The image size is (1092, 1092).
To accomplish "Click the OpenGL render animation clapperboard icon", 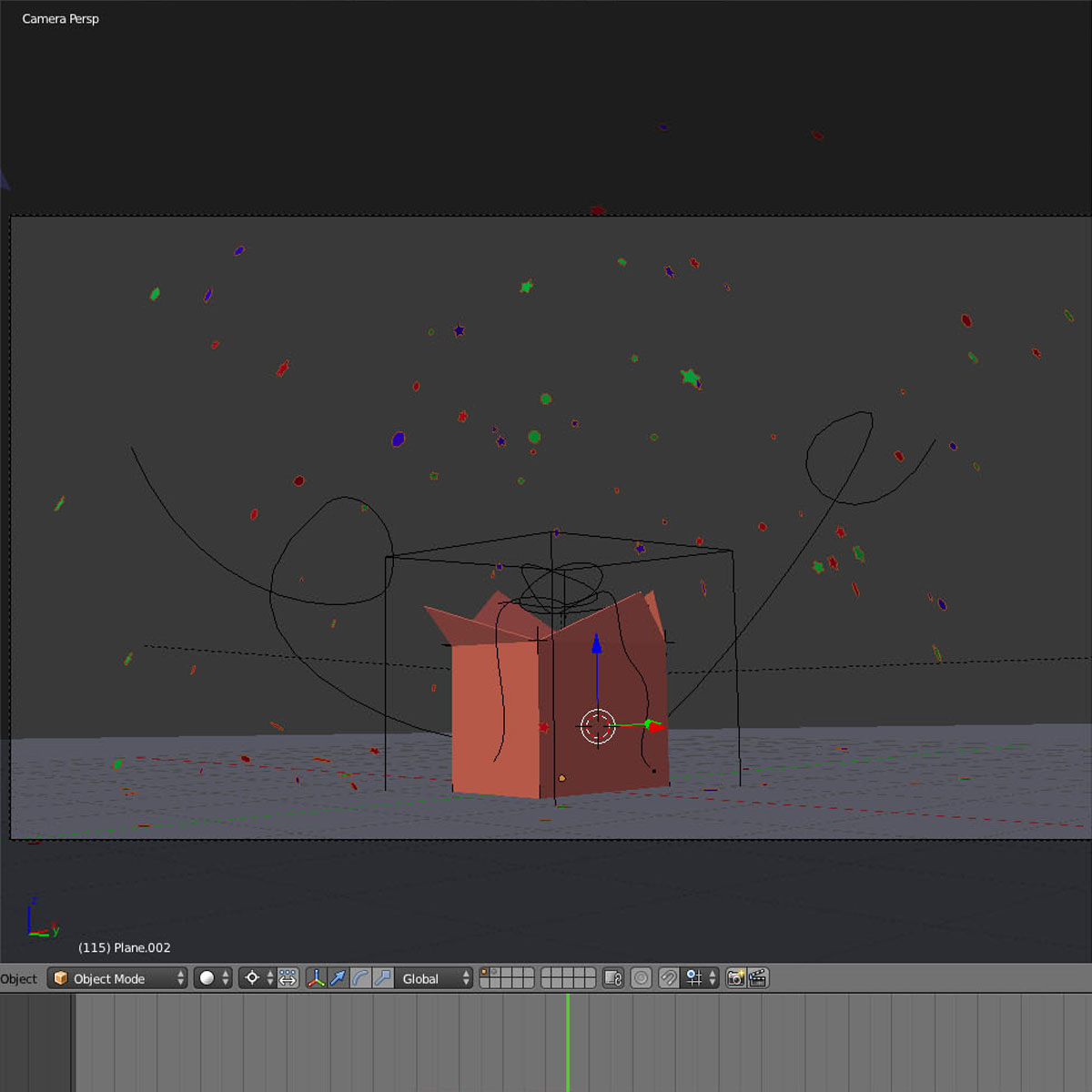I will point(756,978).
